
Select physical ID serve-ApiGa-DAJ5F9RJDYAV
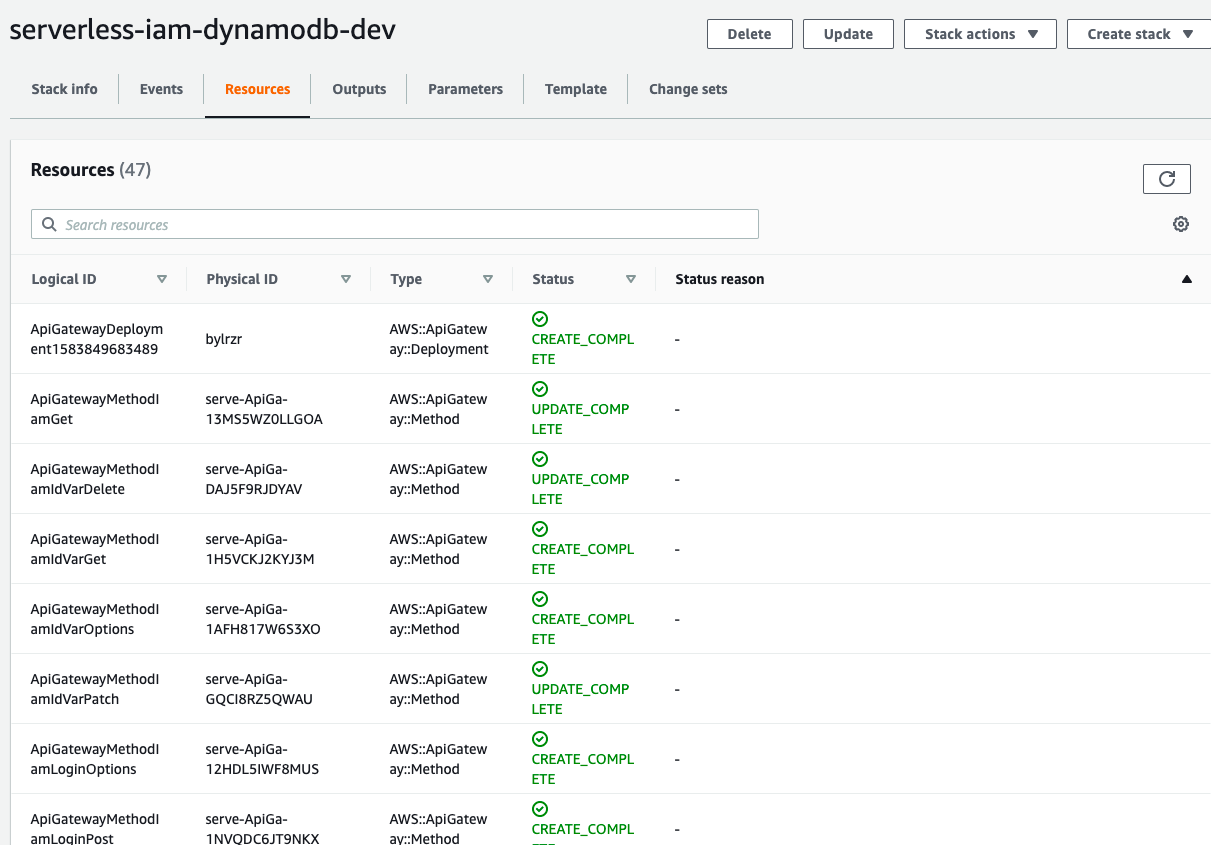coord(254,479)
